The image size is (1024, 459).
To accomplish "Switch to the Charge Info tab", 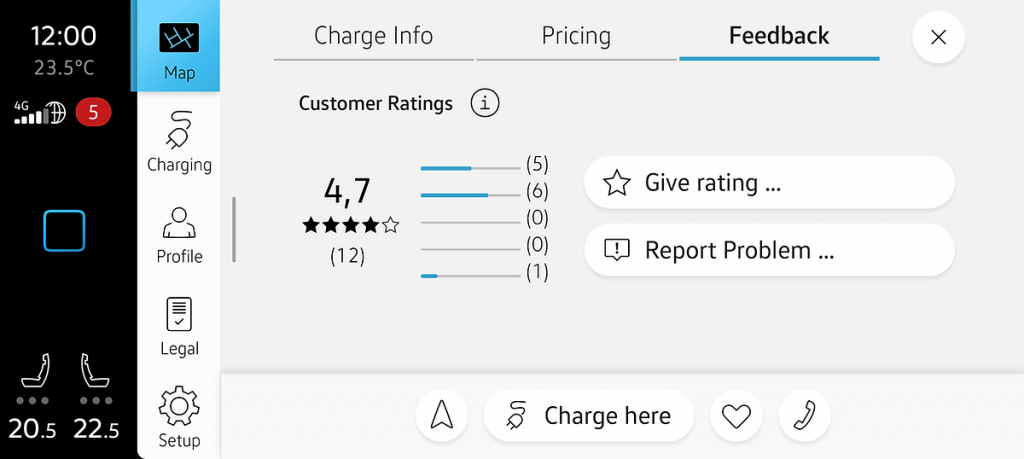I will tap(373, 37).
